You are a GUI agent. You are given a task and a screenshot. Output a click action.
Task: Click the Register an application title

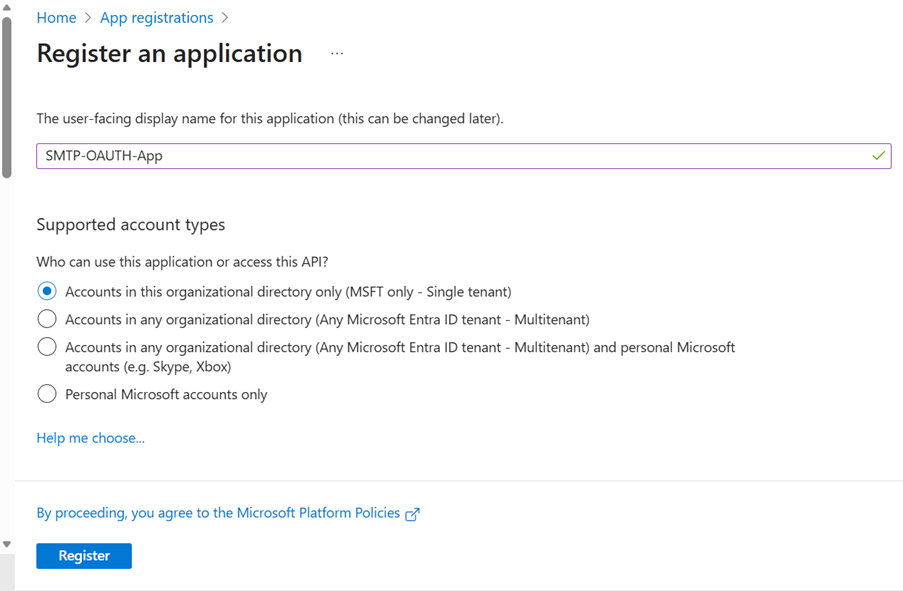169,54
